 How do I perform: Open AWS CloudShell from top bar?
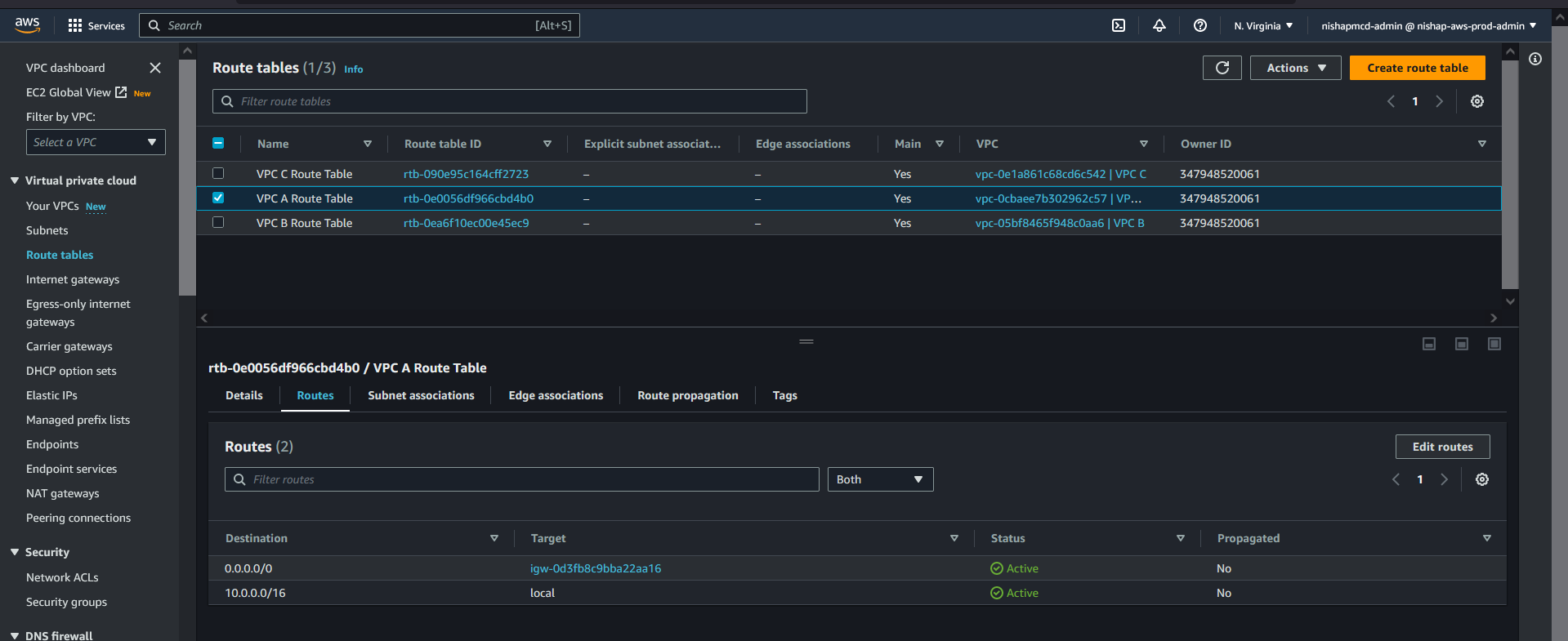[1119, 25]
